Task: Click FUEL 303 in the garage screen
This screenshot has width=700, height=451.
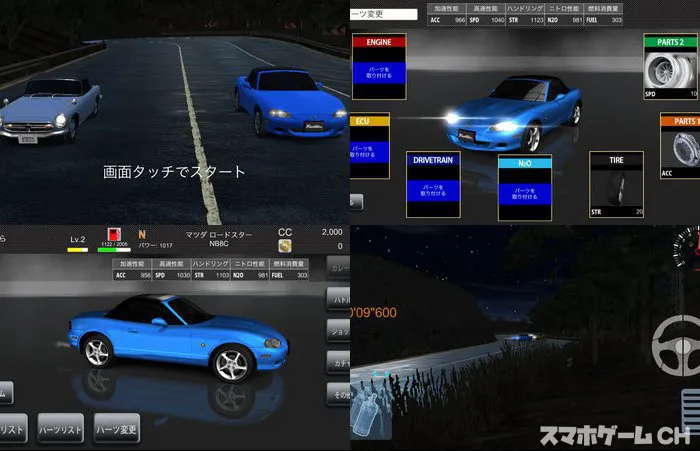Action: click(289, 275)
